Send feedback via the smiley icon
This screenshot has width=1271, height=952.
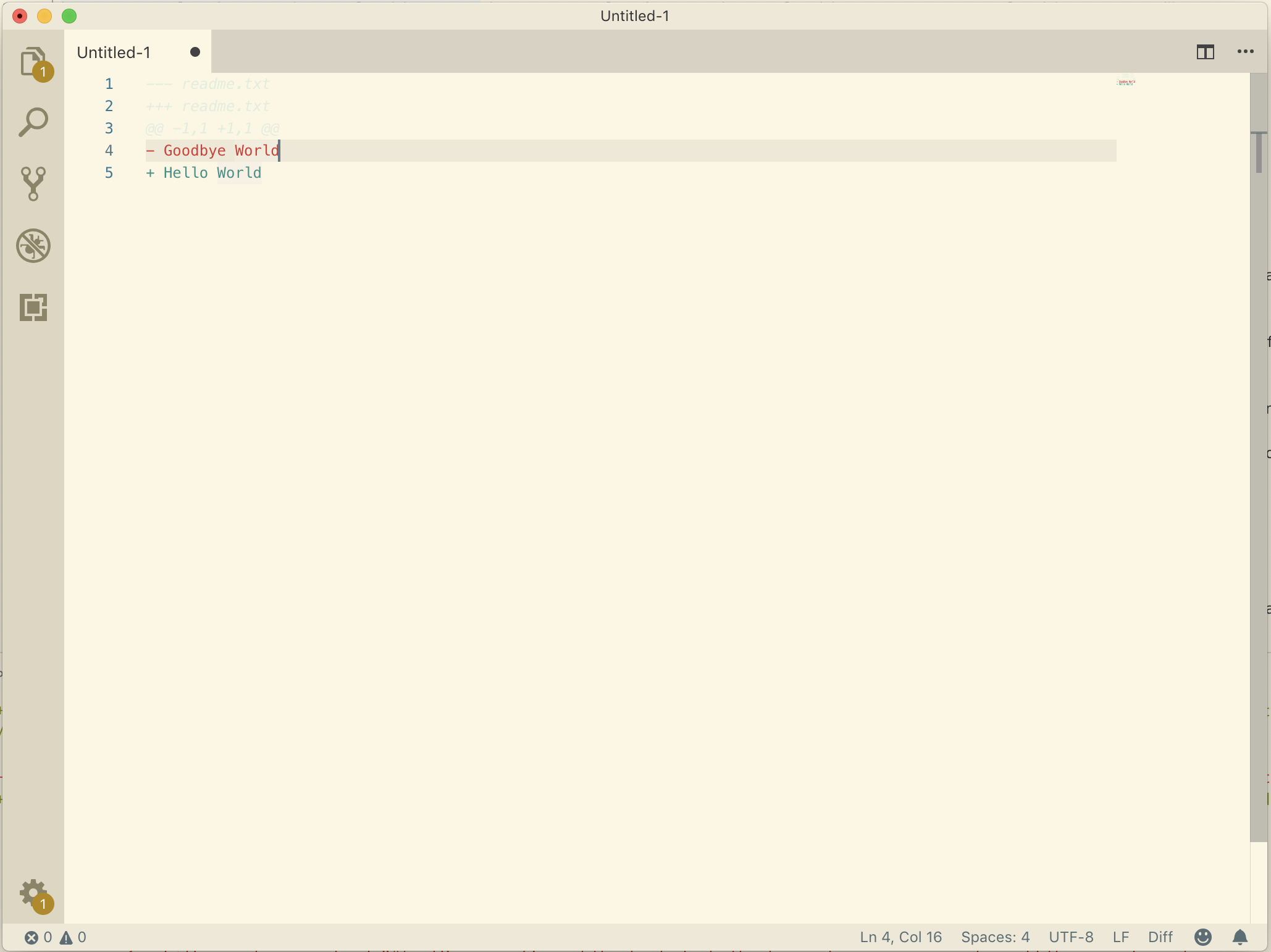click(1202, 937)
